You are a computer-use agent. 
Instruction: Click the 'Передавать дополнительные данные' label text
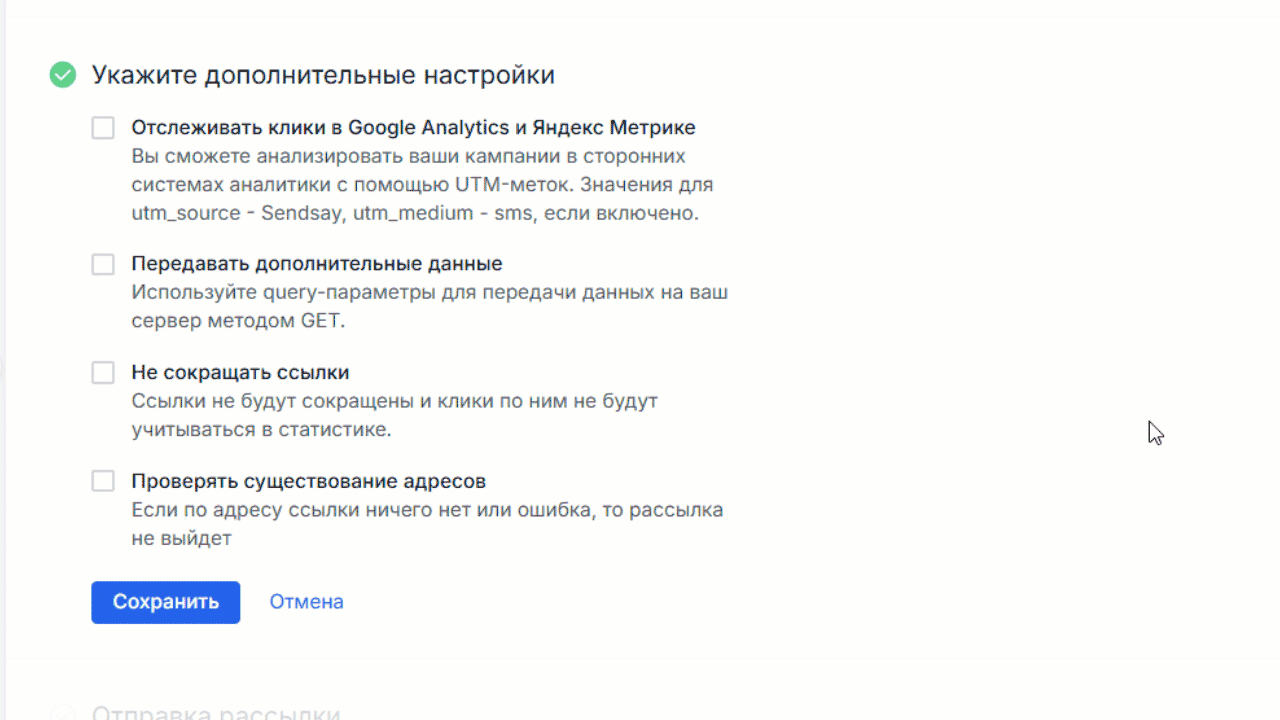tap(316, 264)
